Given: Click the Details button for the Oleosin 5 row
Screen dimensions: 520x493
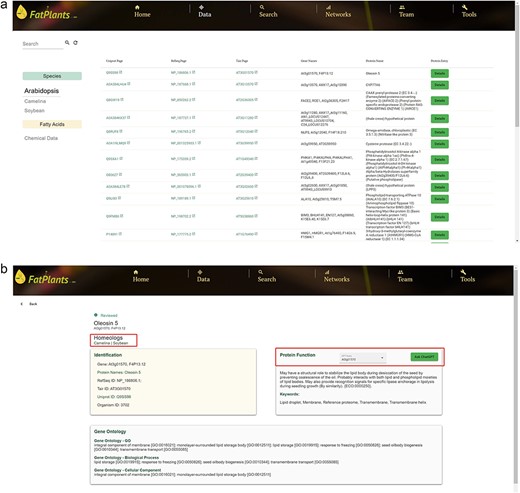Looking at the screenshot, I should (439, 73).
